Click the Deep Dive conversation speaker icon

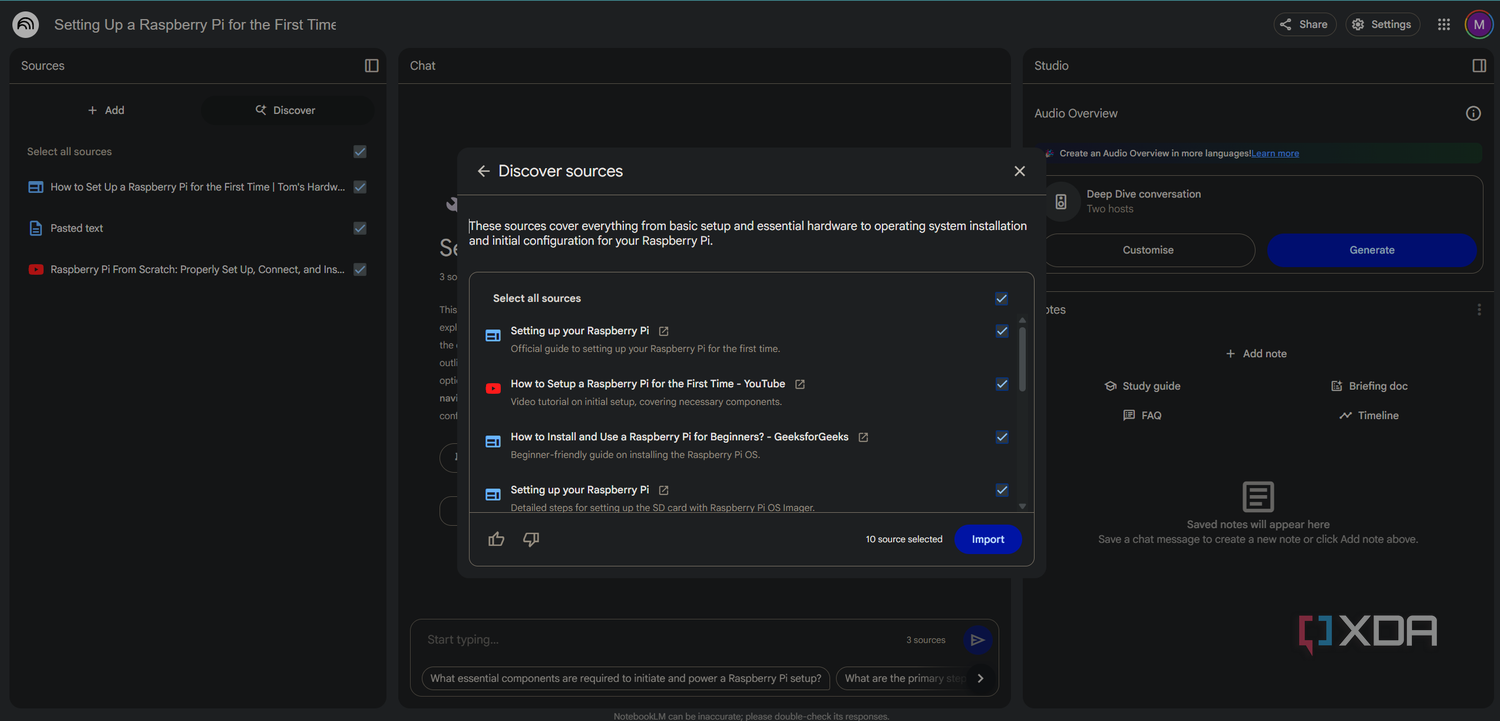(x=1061, y=201)
